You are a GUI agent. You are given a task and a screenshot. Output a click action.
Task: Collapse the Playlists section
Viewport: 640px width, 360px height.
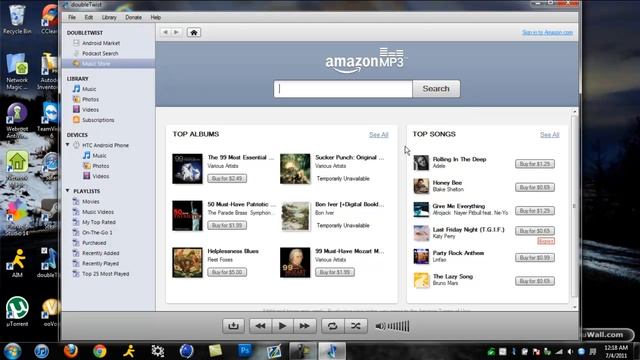(68, 191)
